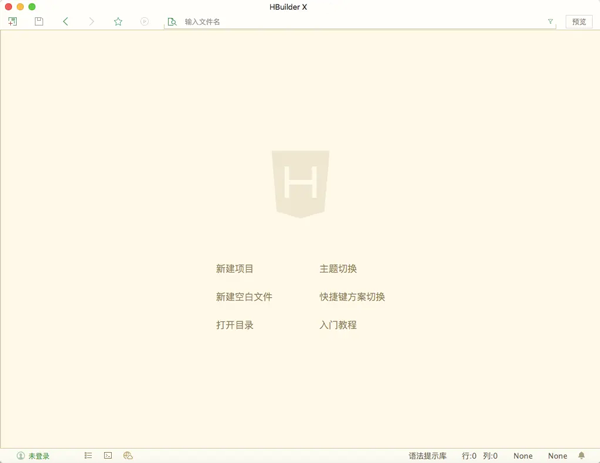Image resolution: width=600 pixels, height=463 pixels.
Task: Click the save file icon
Action: [39, 21]
